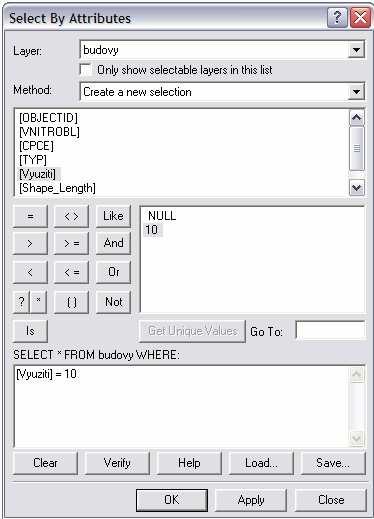Select the [TYP] field in list
This screenshot has width=374, height=519.
[x=33, y=160]
